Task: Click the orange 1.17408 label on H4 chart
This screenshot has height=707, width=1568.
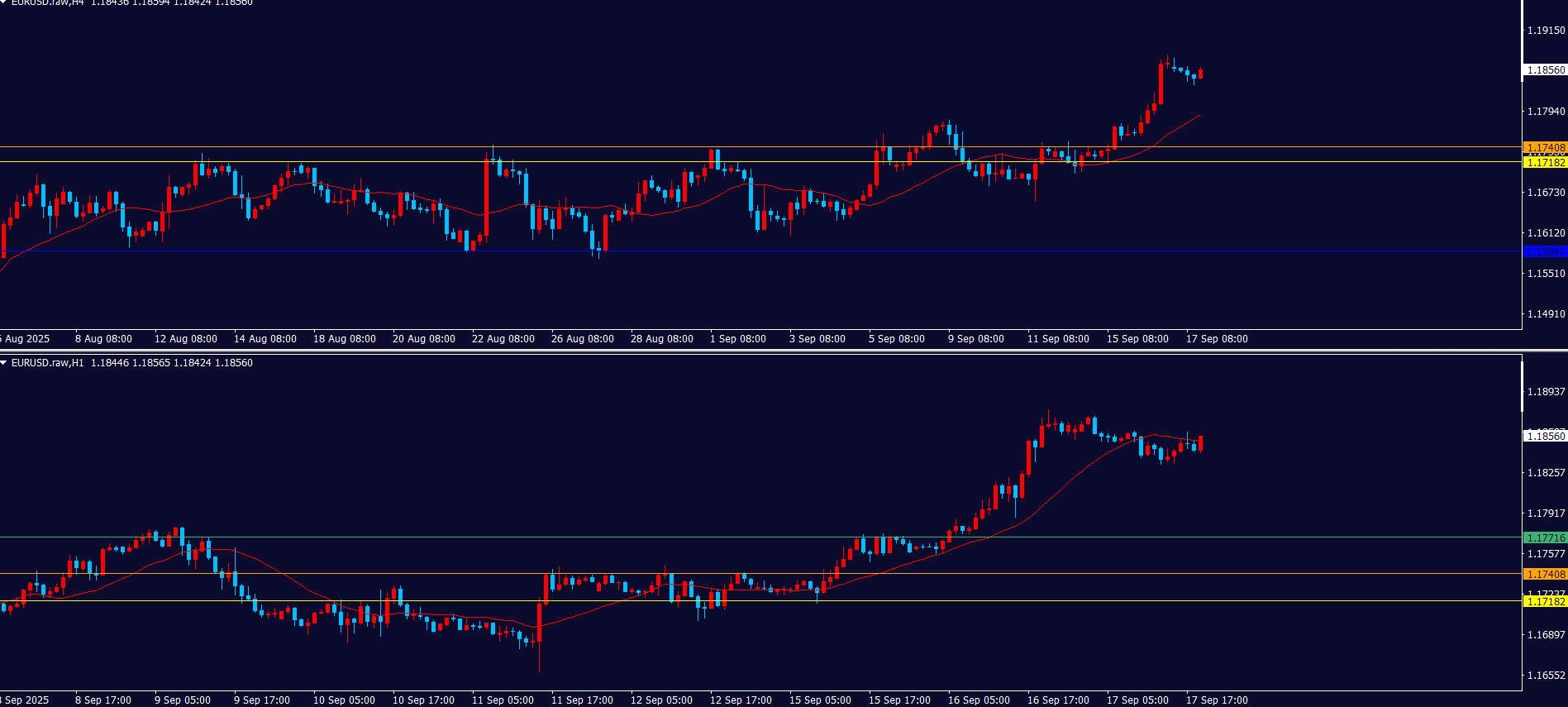Action: point(1545,148)
